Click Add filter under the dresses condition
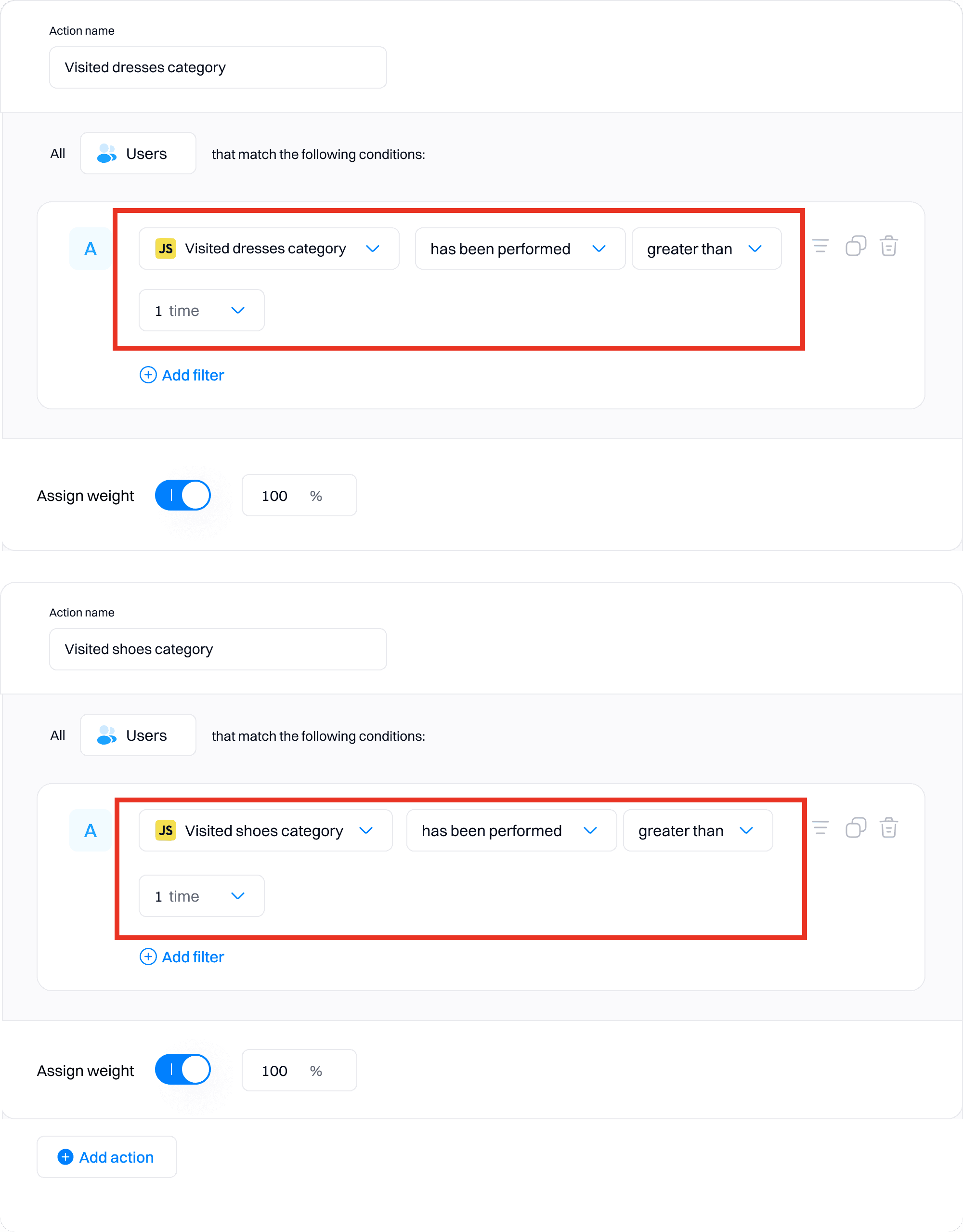963x1232 pixels. click(x=182, y=375)
